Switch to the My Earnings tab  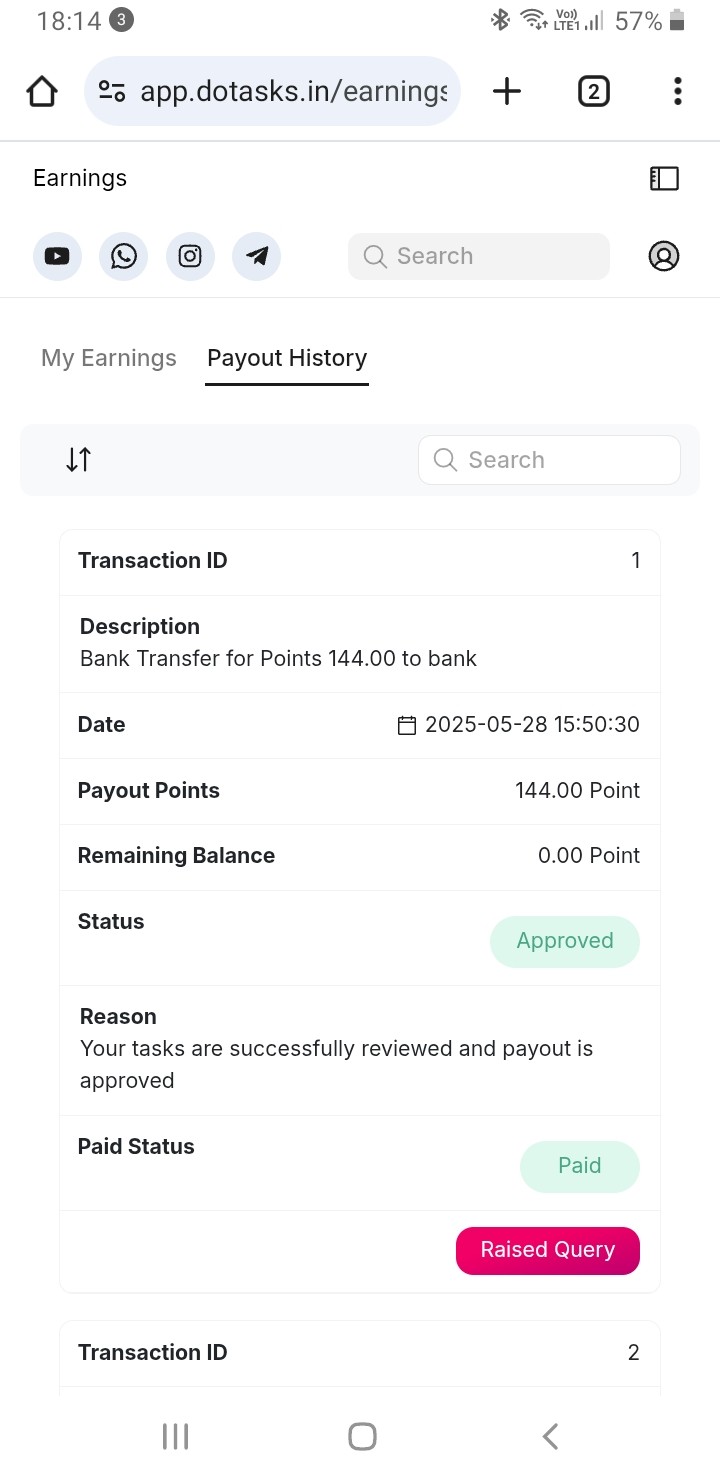click(x=109, y=358)
